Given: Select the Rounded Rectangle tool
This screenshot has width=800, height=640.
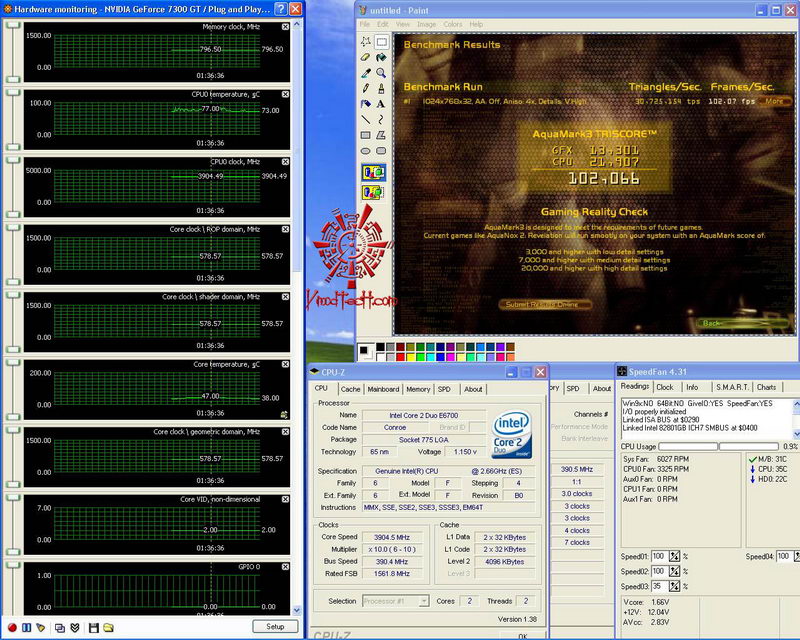Looking at the screenshot, I should [381, 151].
